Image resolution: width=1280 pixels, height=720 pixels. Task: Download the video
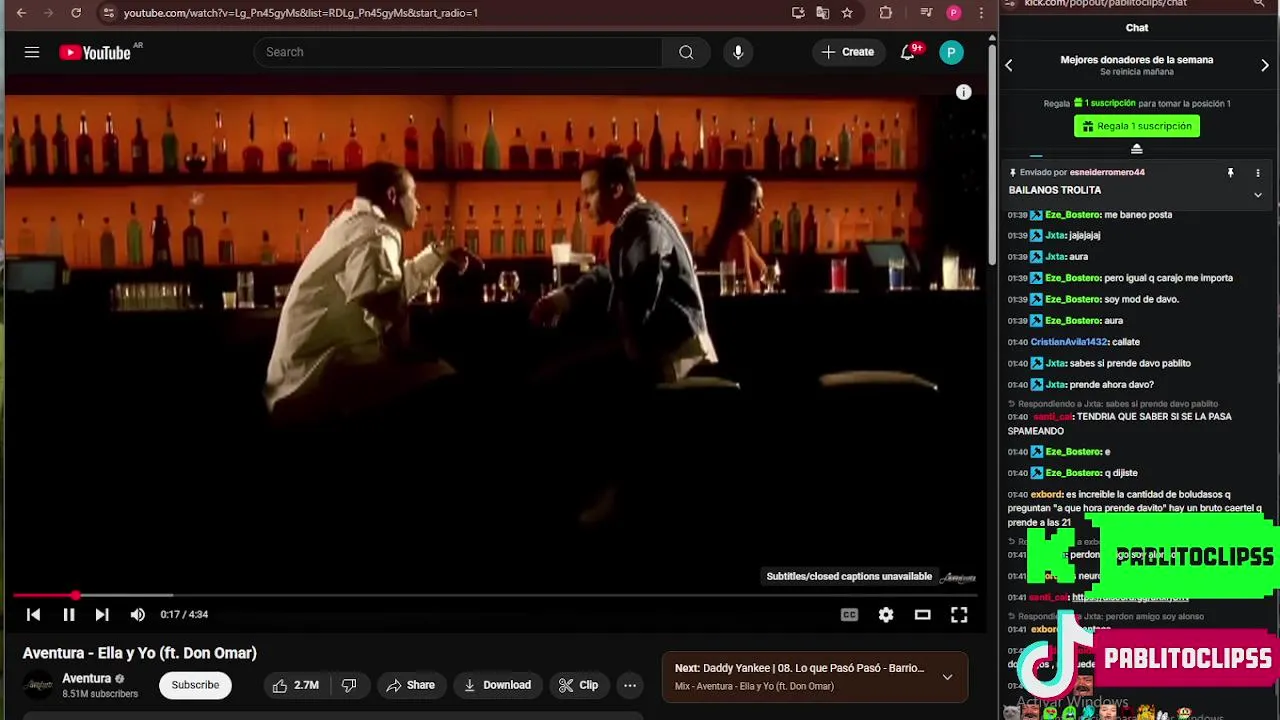click(497, 685)
